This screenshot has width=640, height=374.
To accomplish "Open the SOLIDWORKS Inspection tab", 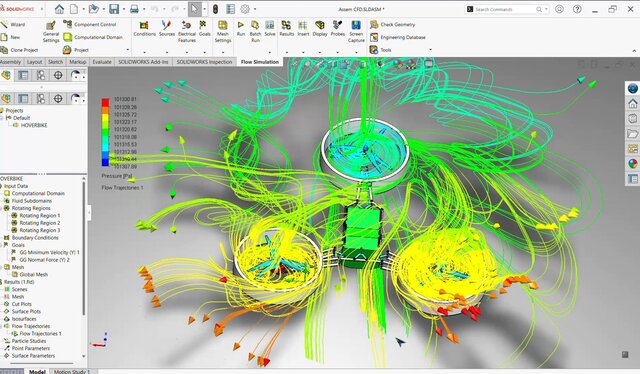I will [204, 62].
